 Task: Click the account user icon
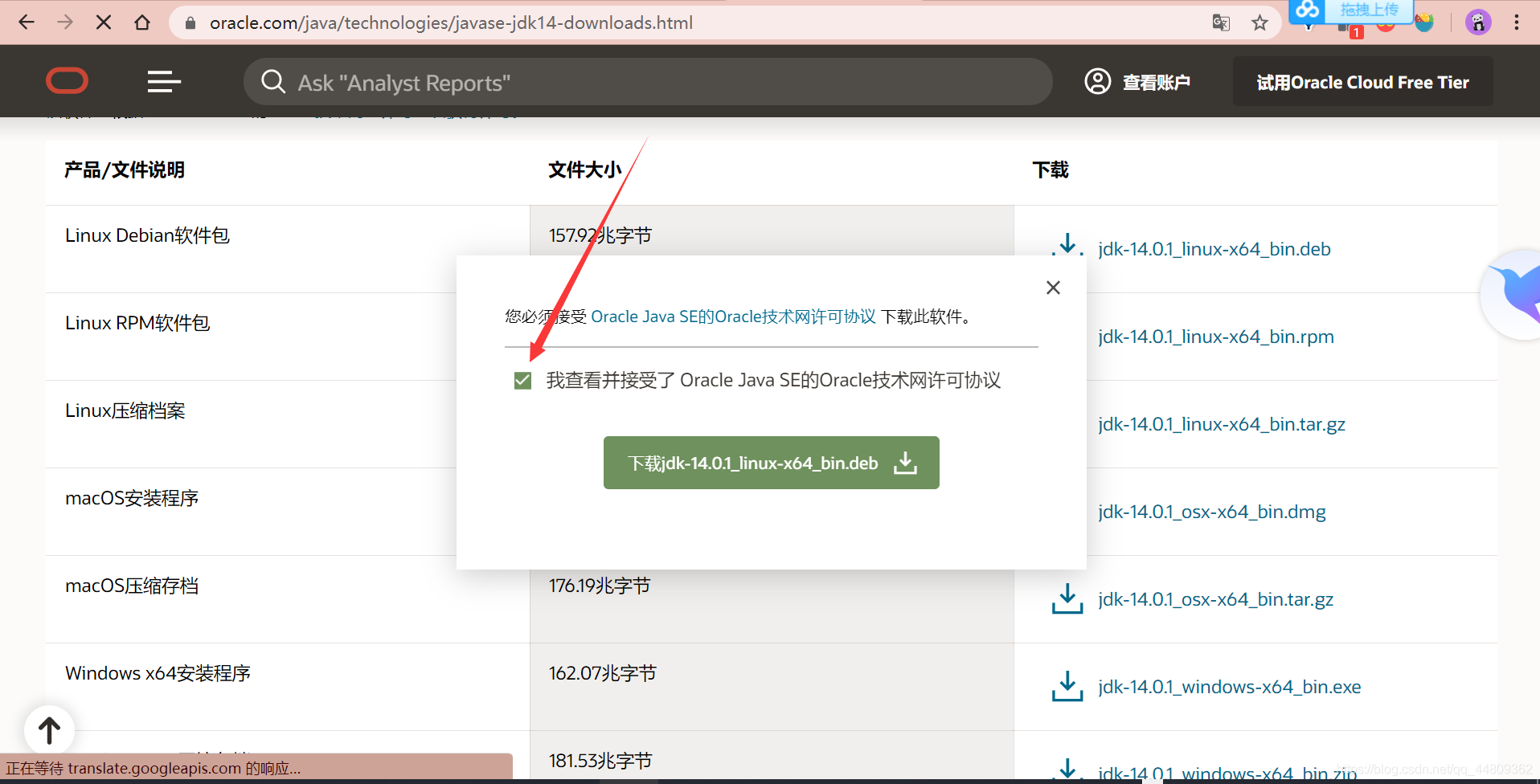[1098, 81]
